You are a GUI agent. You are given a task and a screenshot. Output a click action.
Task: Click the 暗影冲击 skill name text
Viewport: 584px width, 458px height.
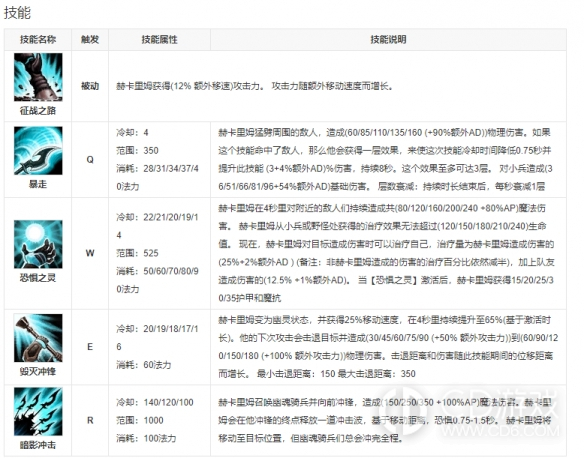coord(38,445)
